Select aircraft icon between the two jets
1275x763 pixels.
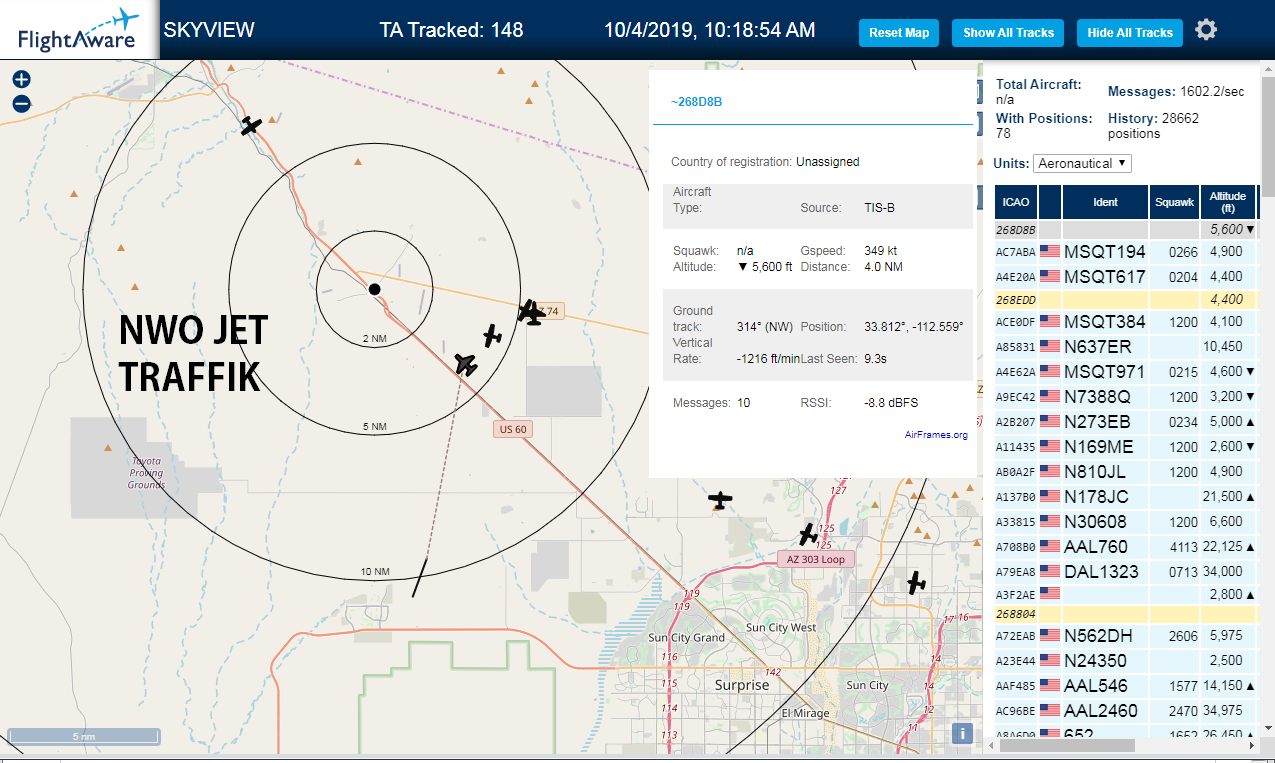pyautogui.click(x=492, y=336)
